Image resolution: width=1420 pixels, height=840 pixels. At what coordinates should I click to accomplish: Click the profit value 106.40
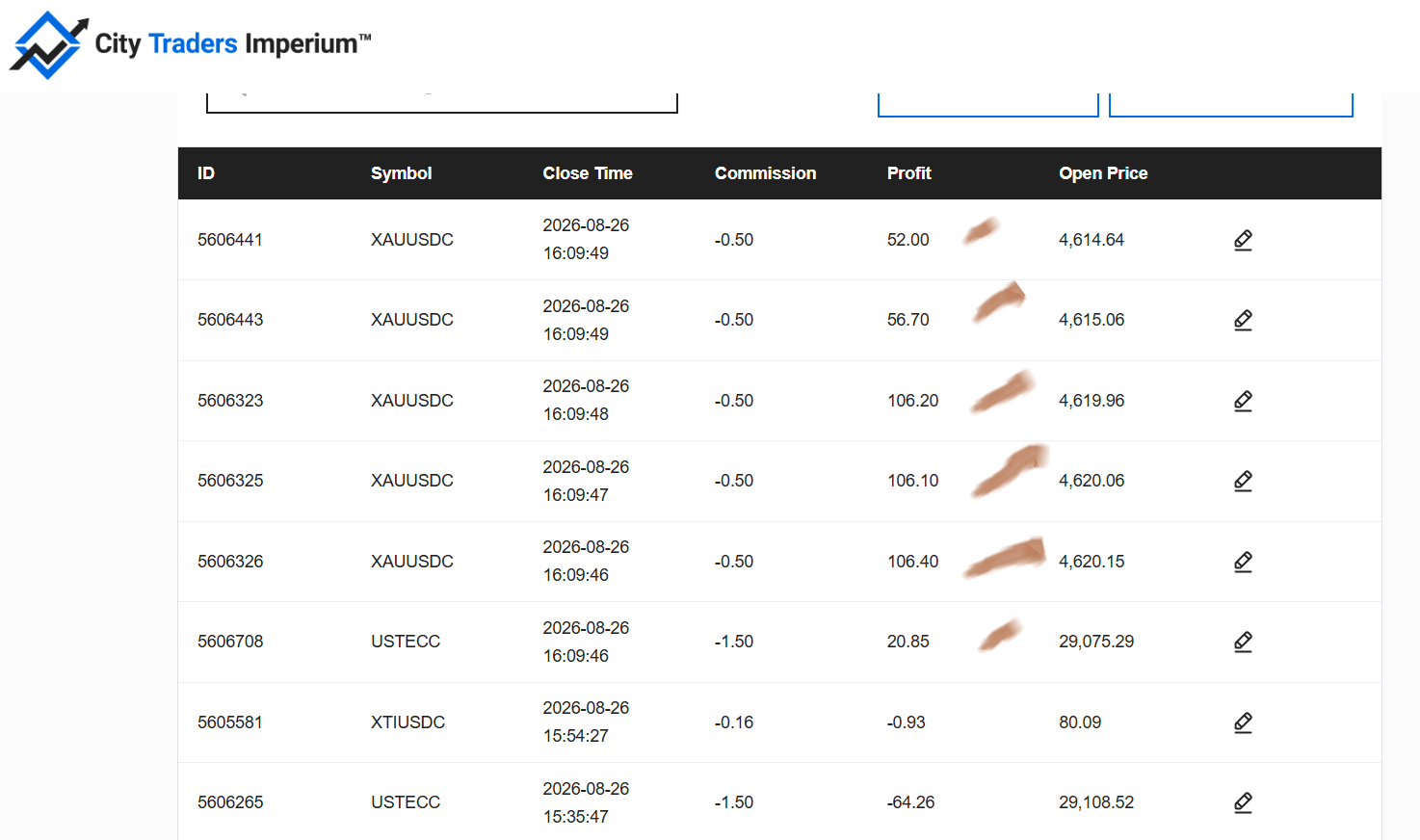(913, 562)
